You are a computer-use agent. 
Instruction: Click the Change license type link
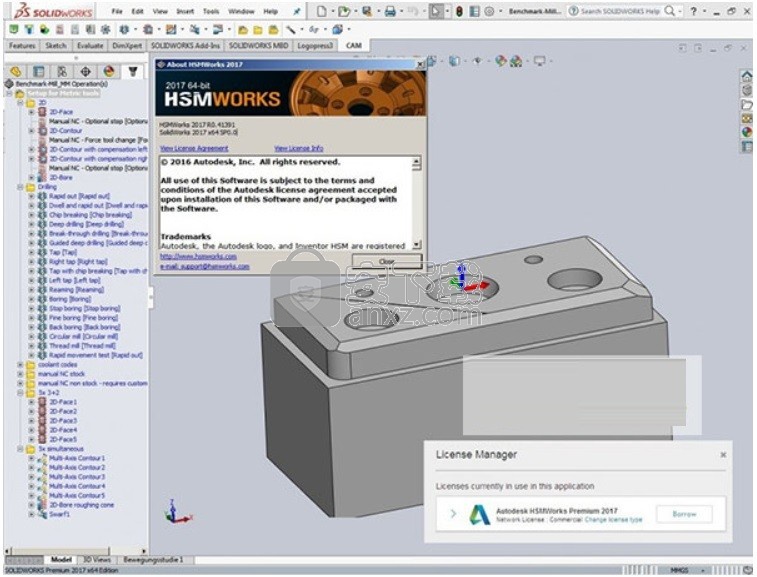[x=613, y=520]
